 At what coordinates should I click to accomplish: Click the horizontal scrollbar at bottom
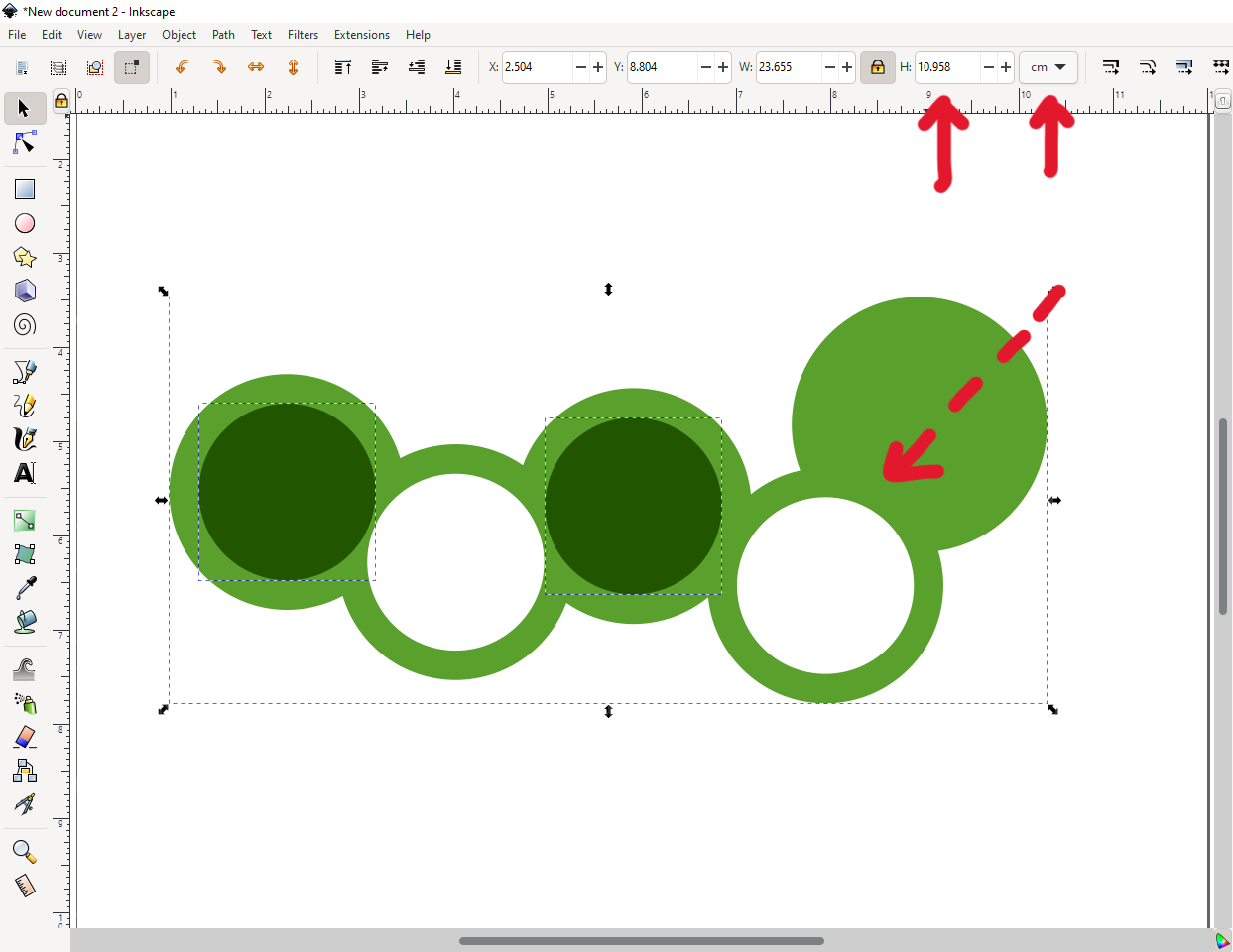click(641, 941)
